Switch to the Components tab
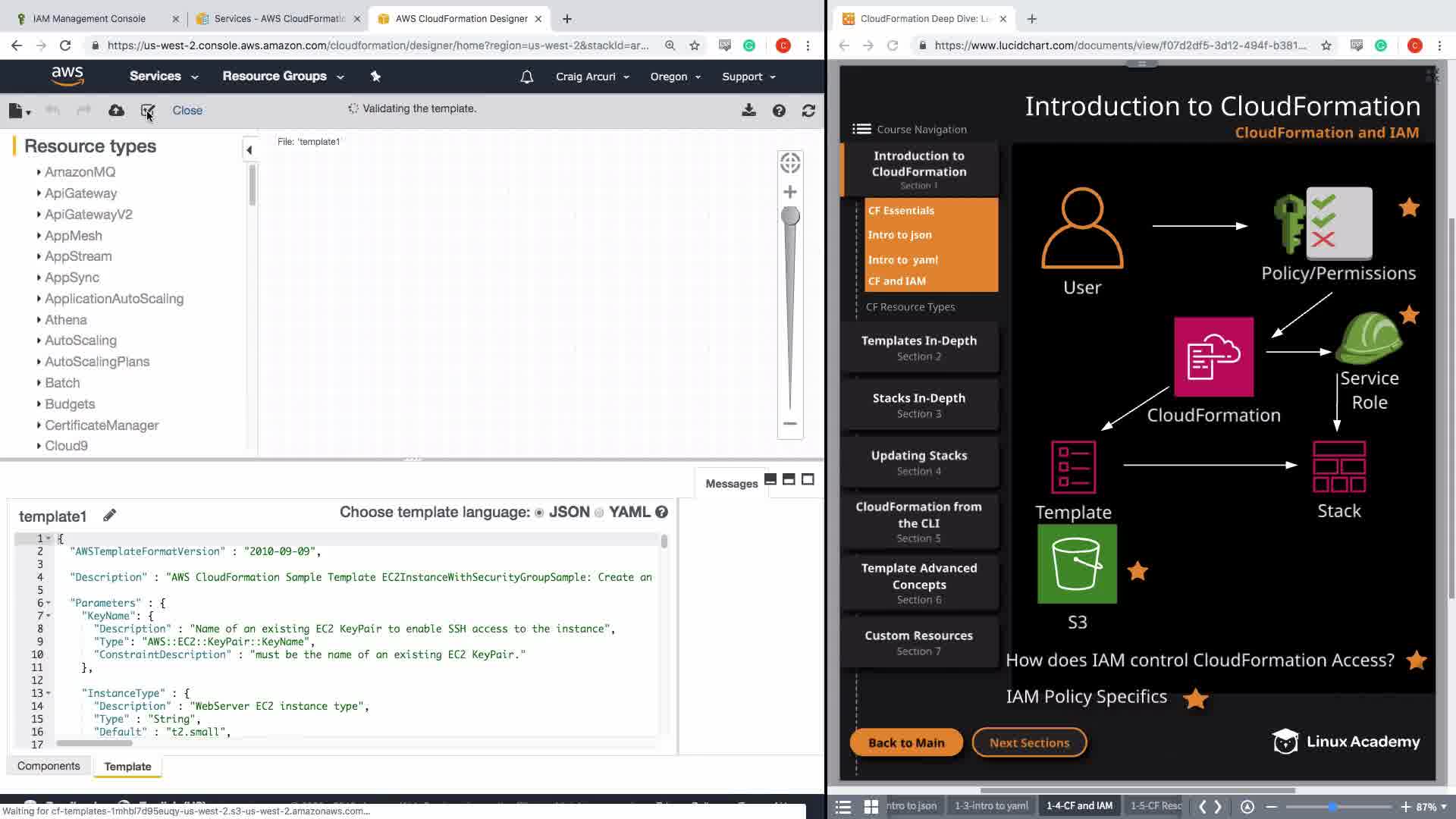Viewport: 1456px width, 819px height. coord(49,766)
